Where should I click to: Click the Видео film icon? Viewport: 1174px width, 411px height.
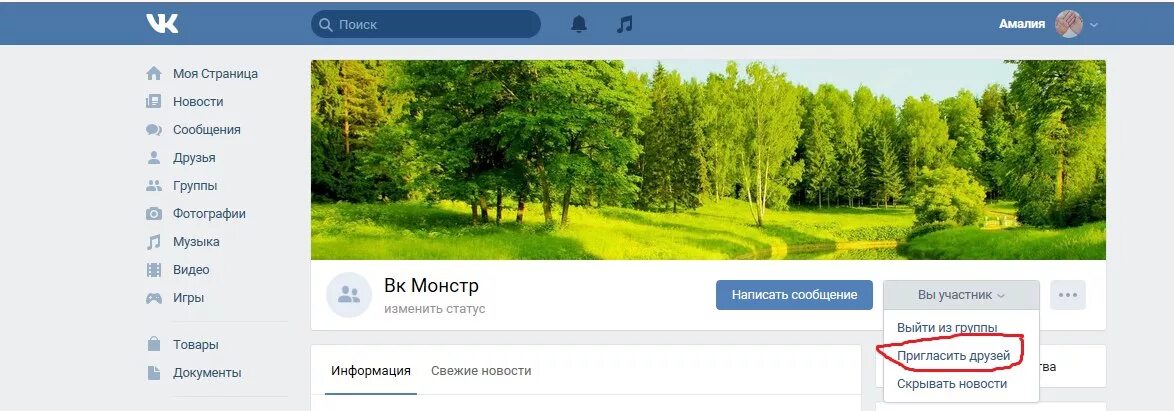pos(153,270)
